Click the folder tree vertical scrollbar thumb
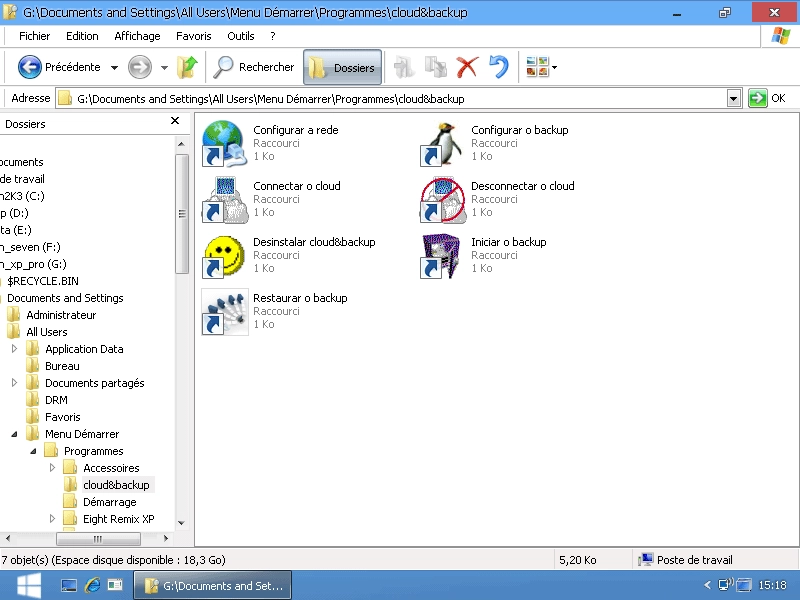Viewport: 800px width, 600px height. point(182,214)
